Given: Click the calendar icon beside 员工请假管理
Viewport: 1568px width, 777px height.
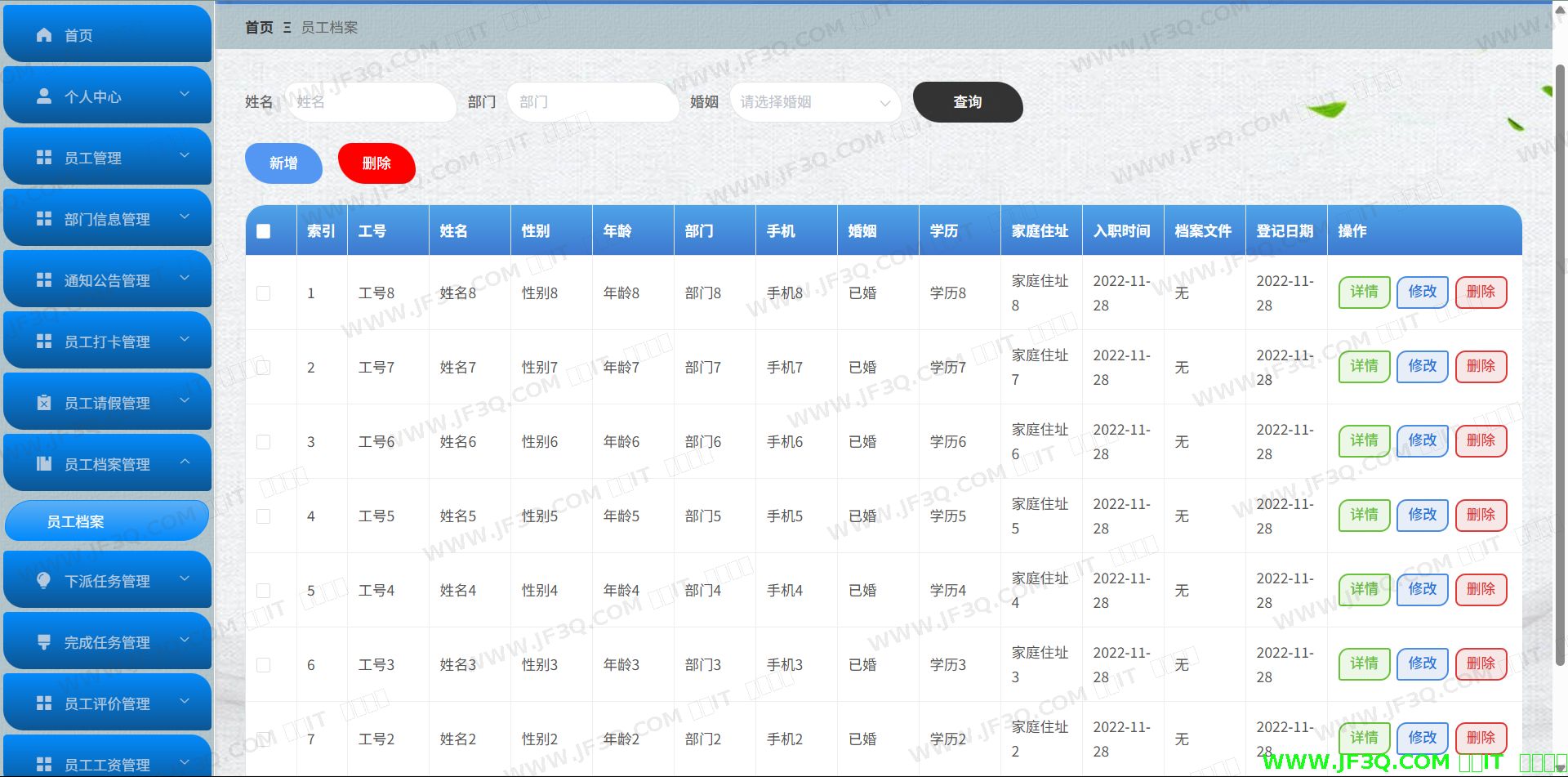Looking at the screenshot, I should coord(44,403).
